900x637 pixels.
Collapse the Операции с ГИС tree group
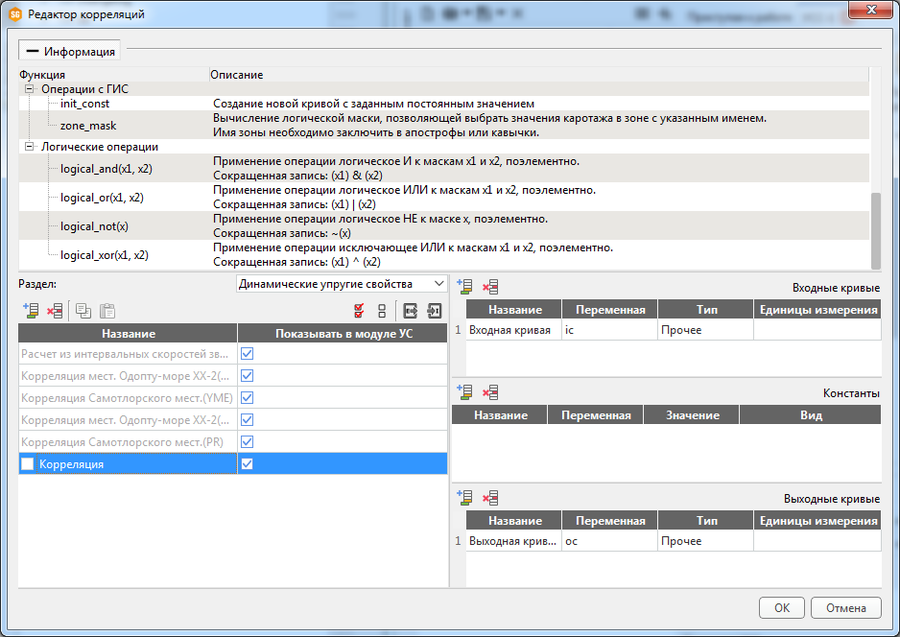tap(30, 89)
